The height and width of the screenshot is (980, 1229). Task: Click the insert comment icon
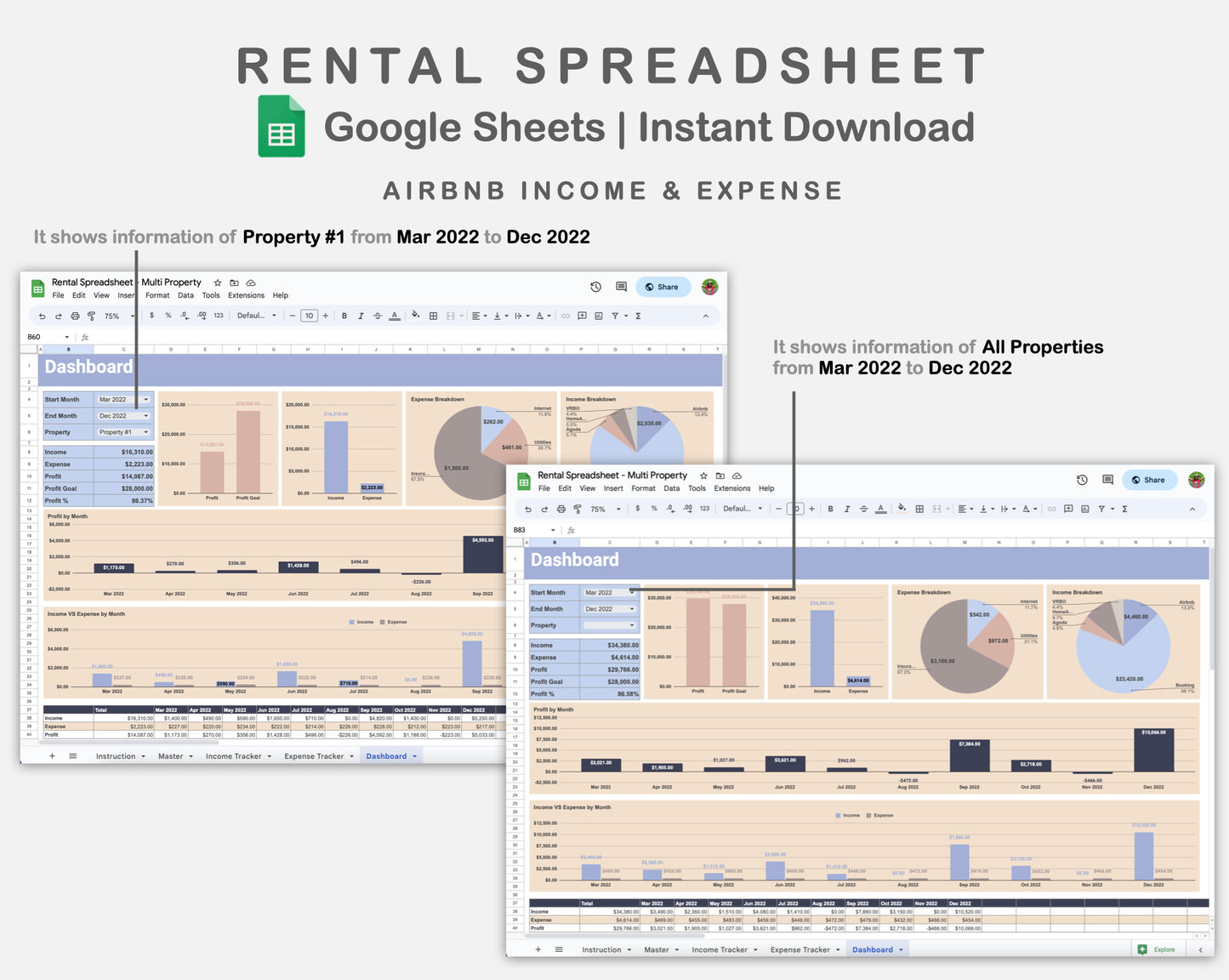(582, 316)
